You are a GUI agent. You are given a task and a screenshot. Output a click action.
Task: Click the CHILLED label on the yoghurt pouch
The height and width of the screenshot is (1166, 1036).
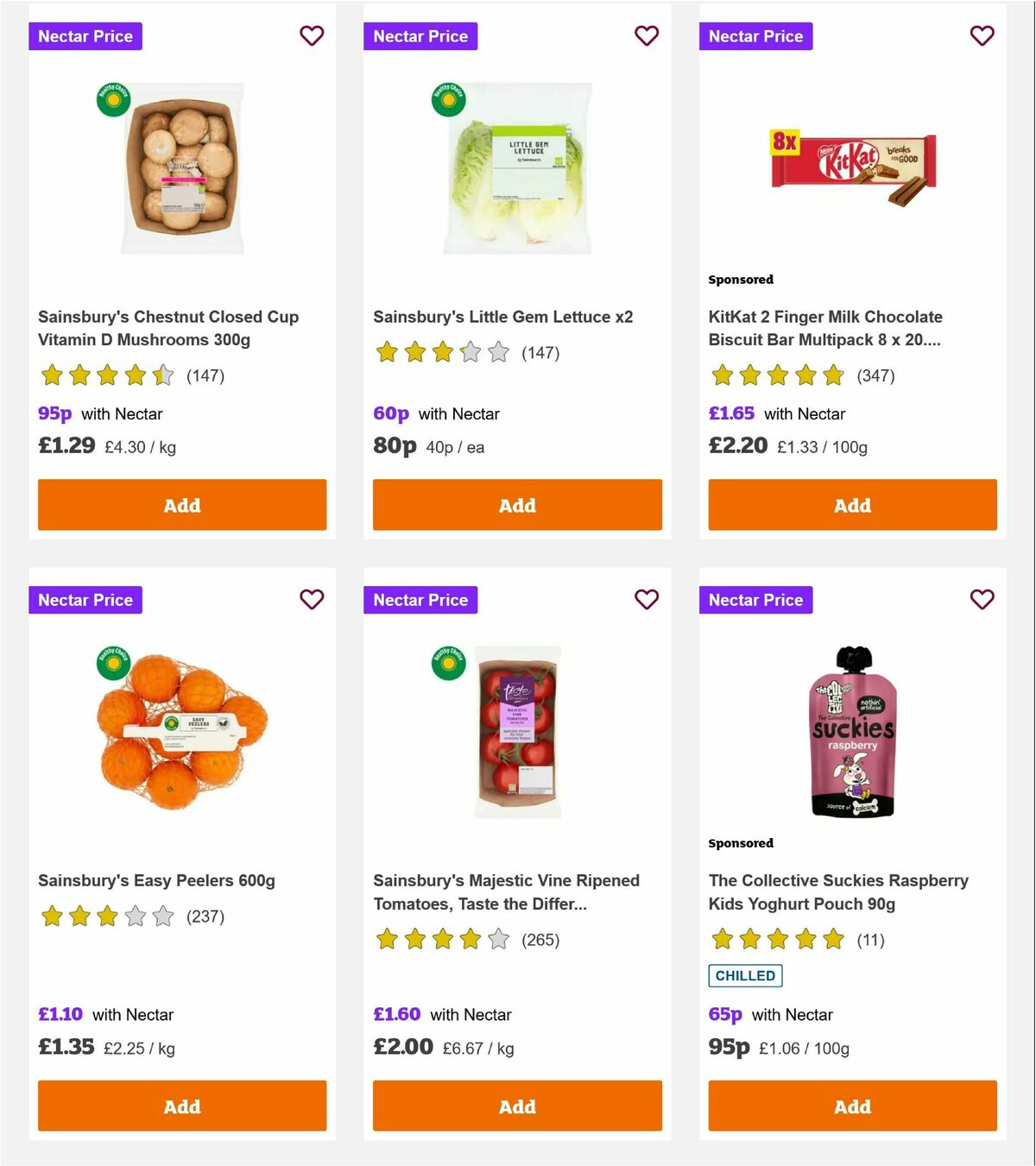point(746,975)
